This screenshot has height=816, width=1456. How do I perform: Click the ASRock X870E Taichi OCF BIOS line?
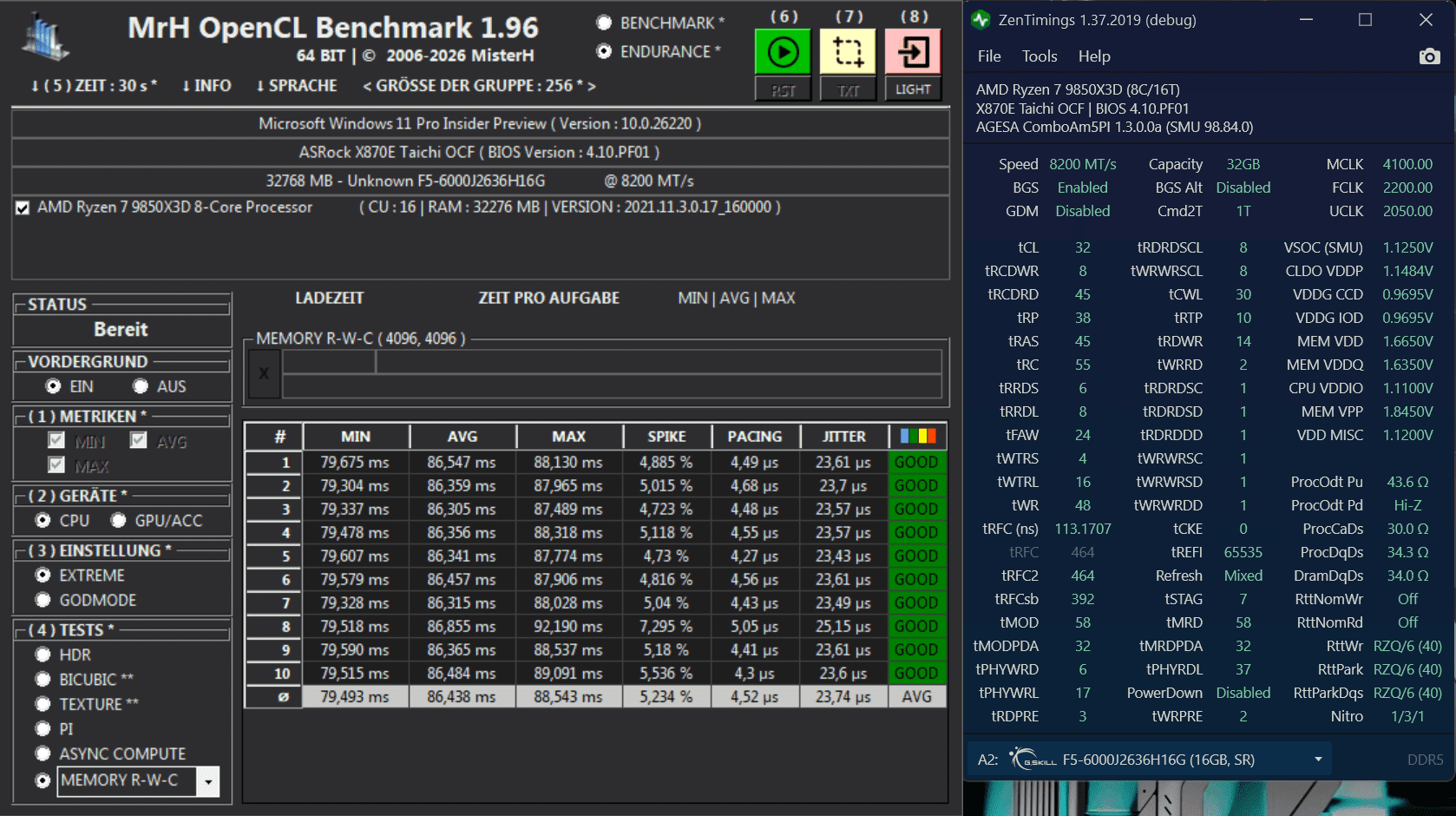point(480,152)
